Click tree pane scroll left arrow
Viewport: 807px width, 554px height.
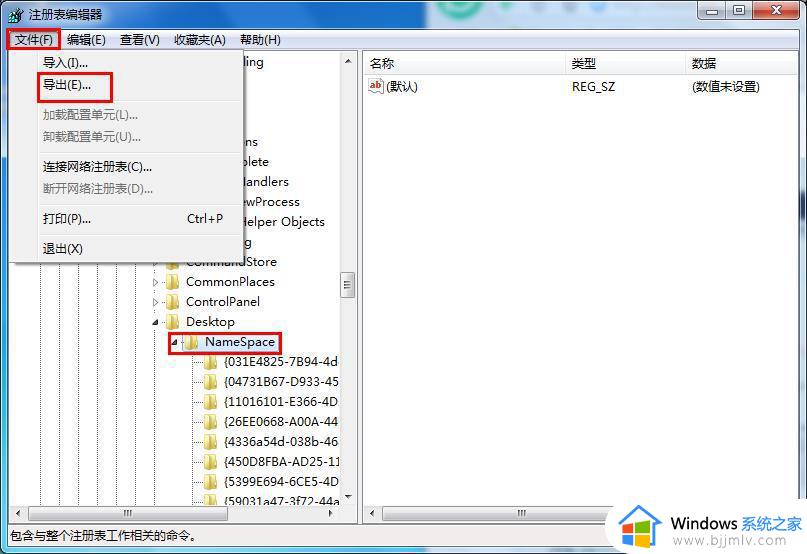pos(18,513)
